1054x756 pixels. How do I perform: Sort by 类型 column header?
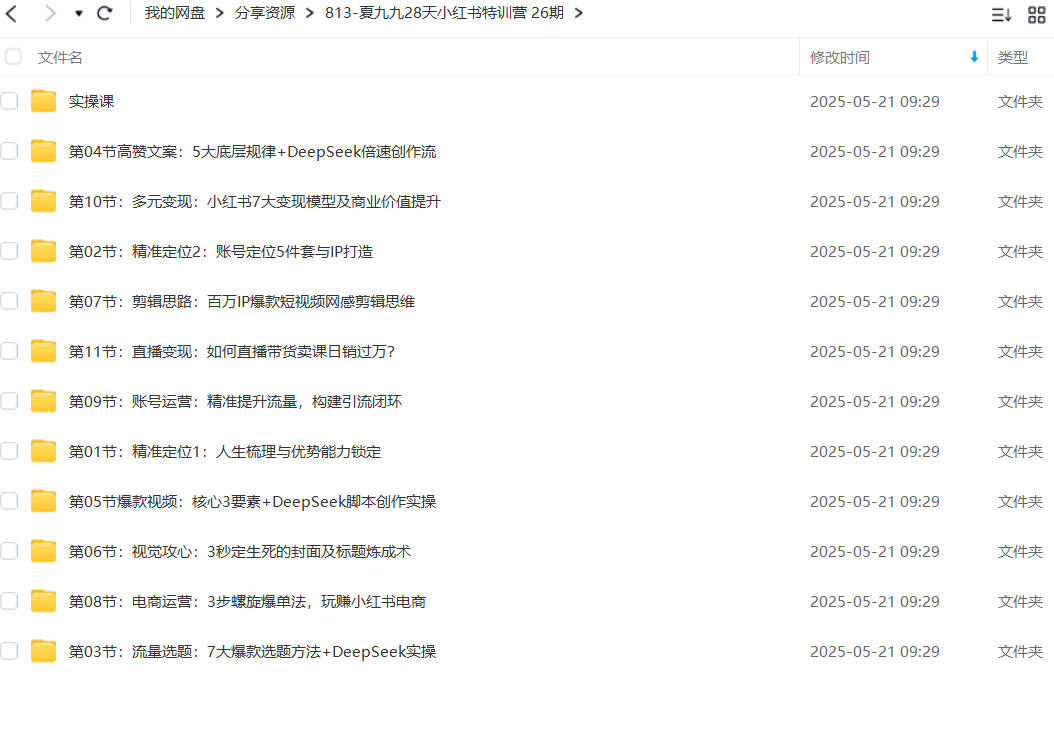pos(1012,58)
